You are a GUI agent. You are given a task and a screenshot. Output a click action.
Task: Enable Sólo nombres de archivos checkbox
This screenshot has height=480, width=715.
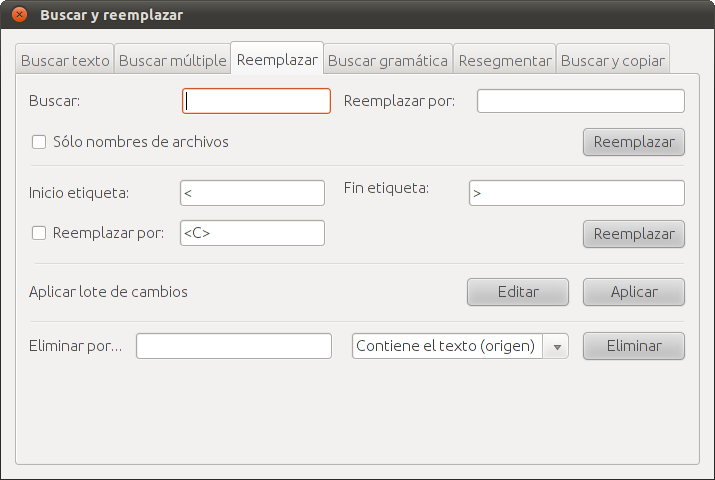(39, 142)
